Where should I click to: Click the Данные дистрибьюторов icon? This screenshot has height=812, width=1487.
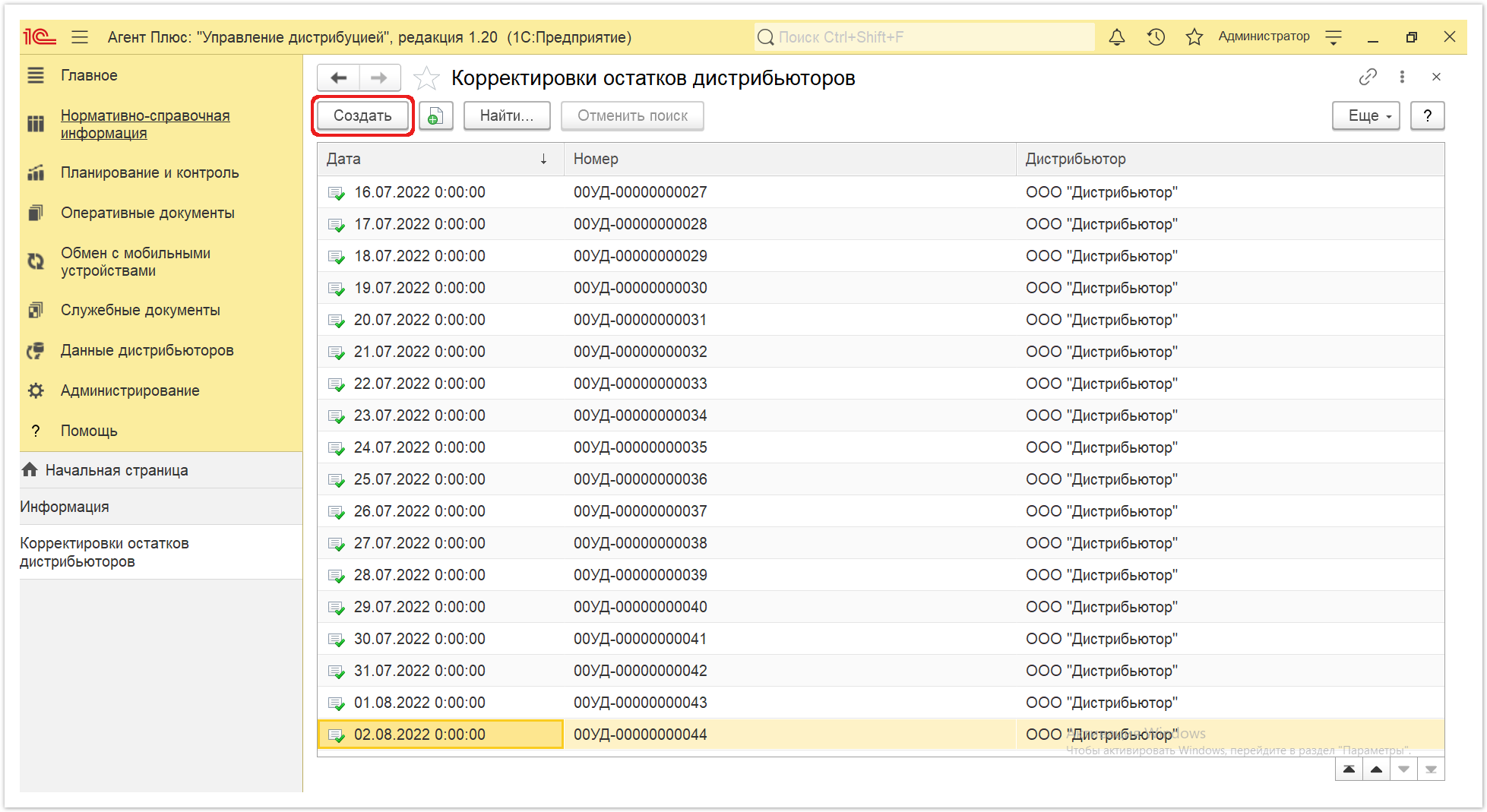coord(36,350)
